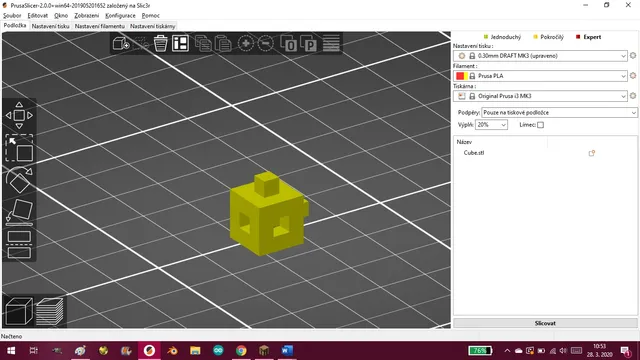
Task: Click the Split to parts P icon
Action: tap(309, 43)
